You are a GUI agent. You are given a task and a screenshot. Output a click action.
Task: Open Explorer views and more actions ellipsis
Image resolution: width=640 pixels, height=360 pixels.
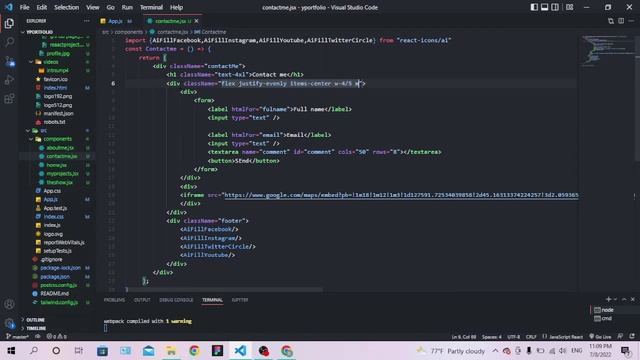[x=87, y=21]
